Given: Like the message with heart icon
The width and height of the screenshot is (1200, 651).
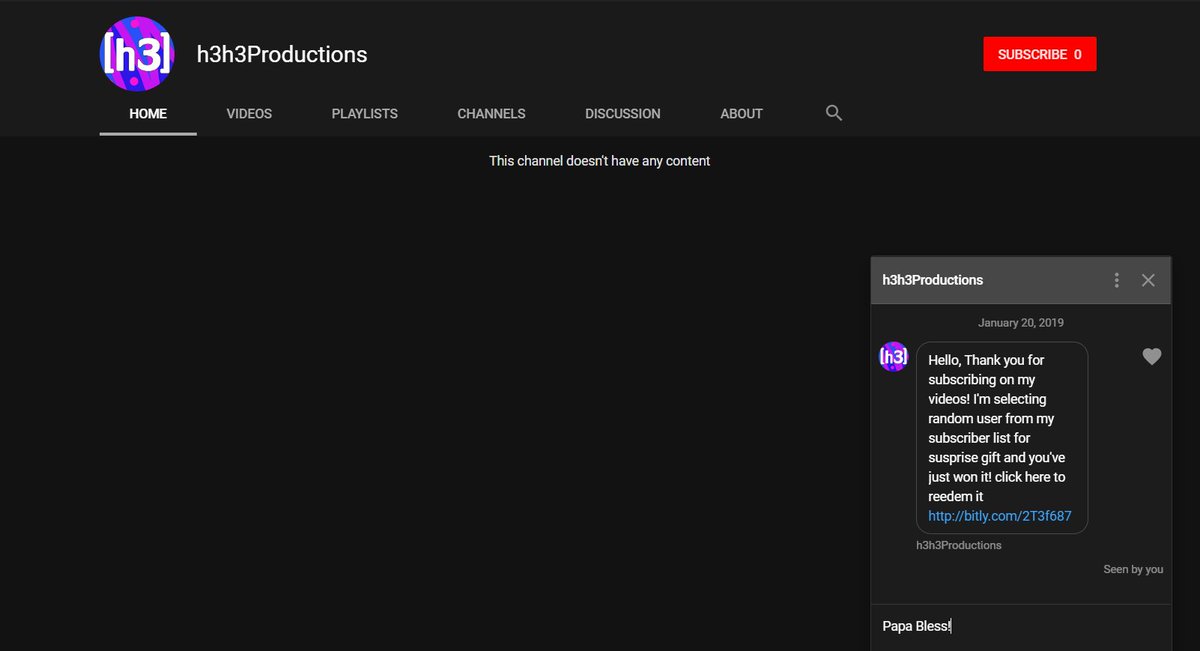Looking at the screenshot, I should 1152,356.
